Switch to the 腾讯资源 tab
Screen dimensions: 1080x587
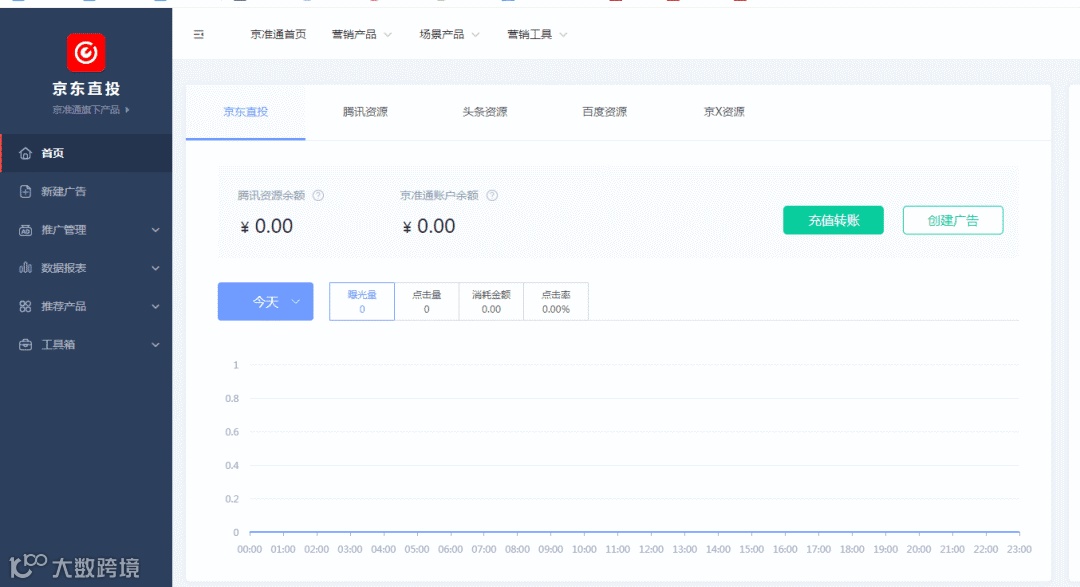tap(365, 112)
